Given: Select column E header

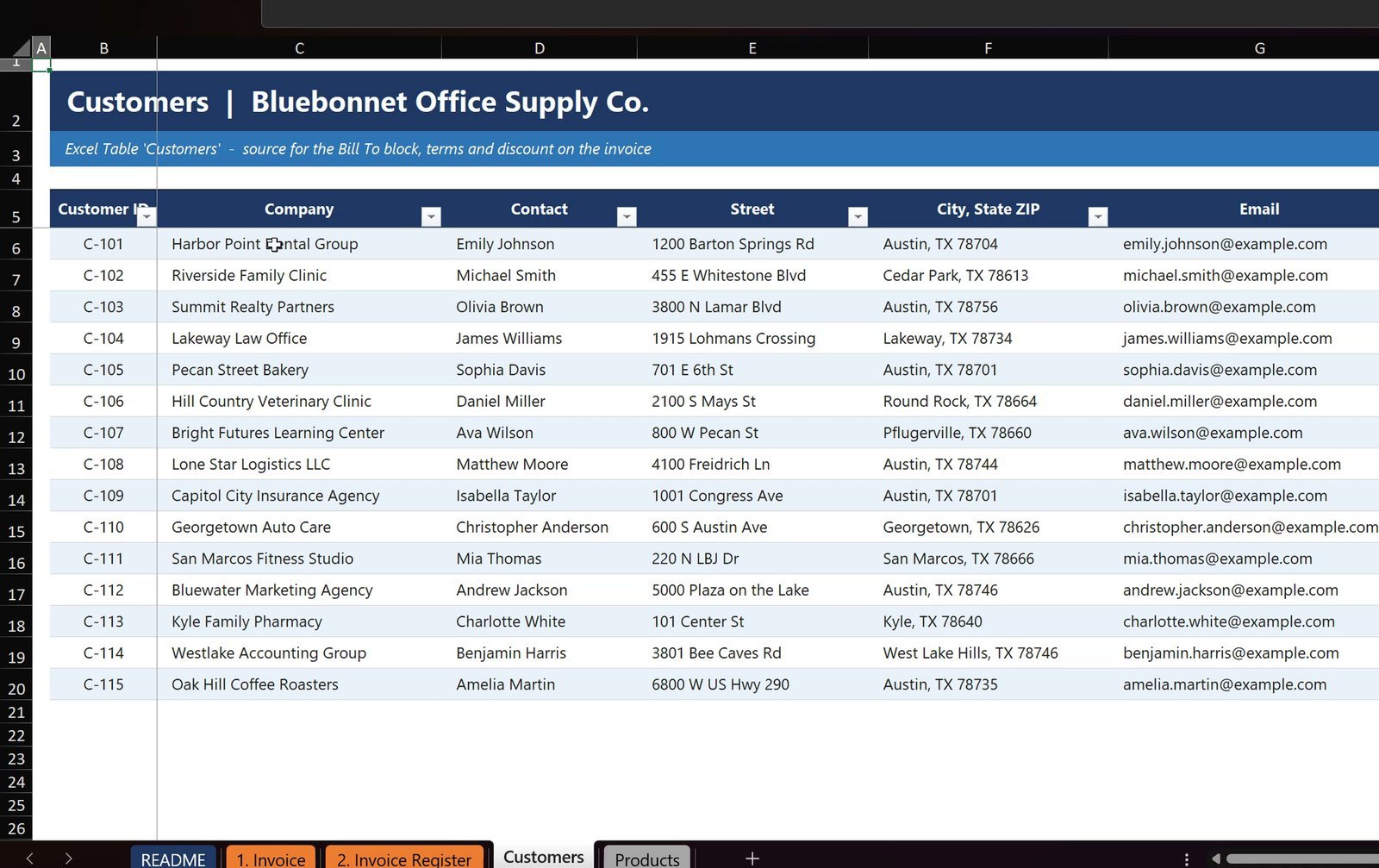Looking at the screenshot, I should pos(752,48).
